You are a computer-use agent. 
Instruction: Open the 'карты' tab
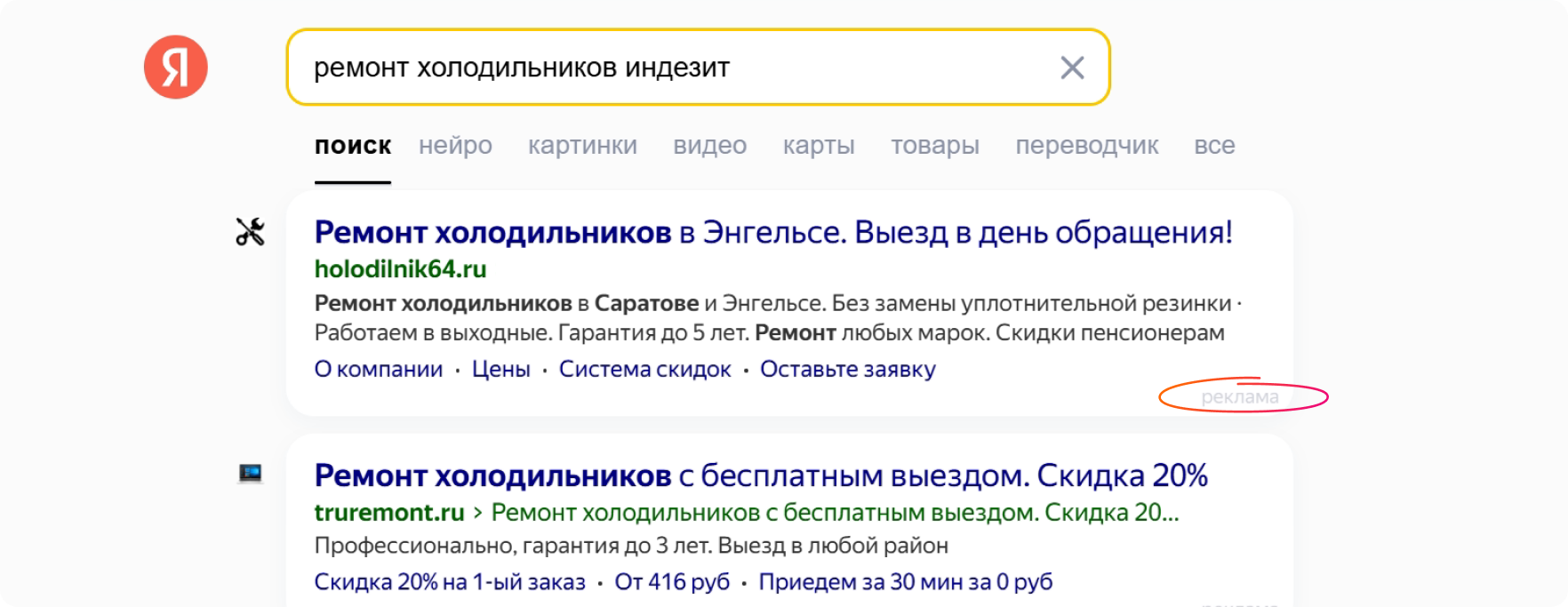point(819,146)
